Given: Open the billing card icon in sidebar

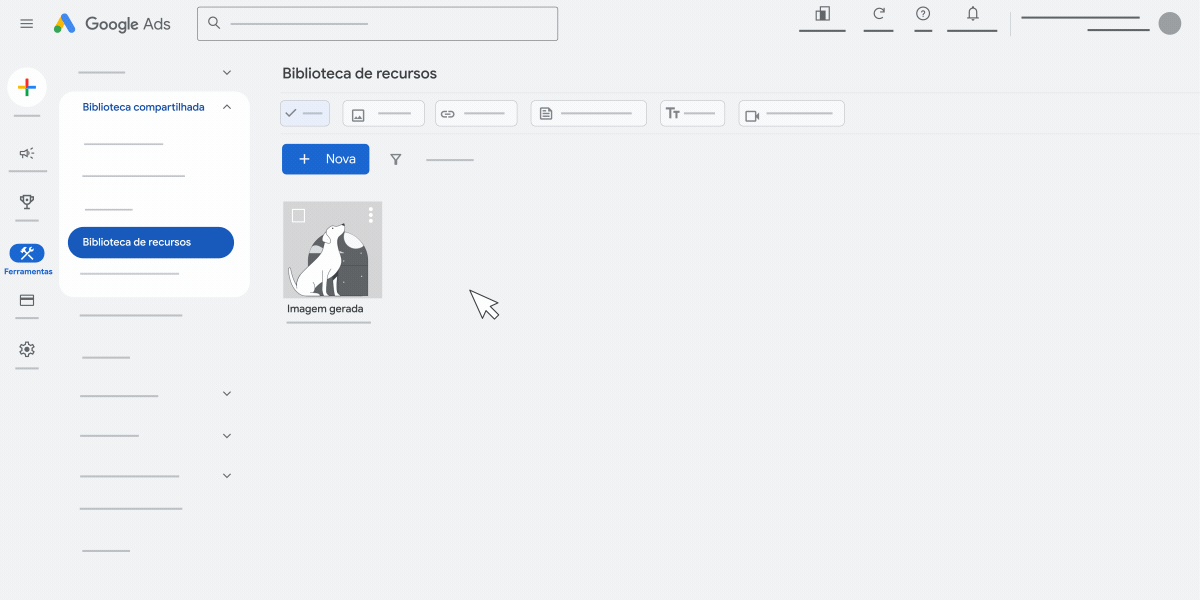Looking at the screenshot, I should click(x=27, y=302).
